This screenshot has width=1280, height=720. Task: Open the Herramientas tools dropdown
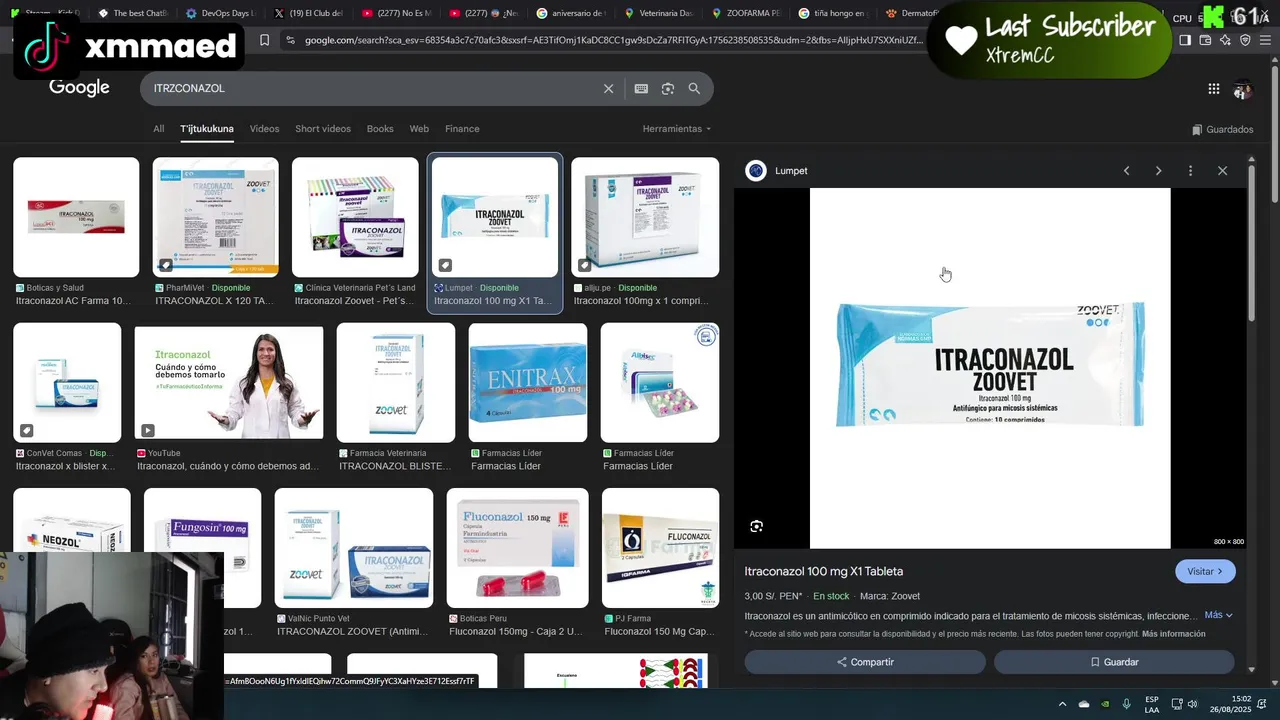click(677, 129)
